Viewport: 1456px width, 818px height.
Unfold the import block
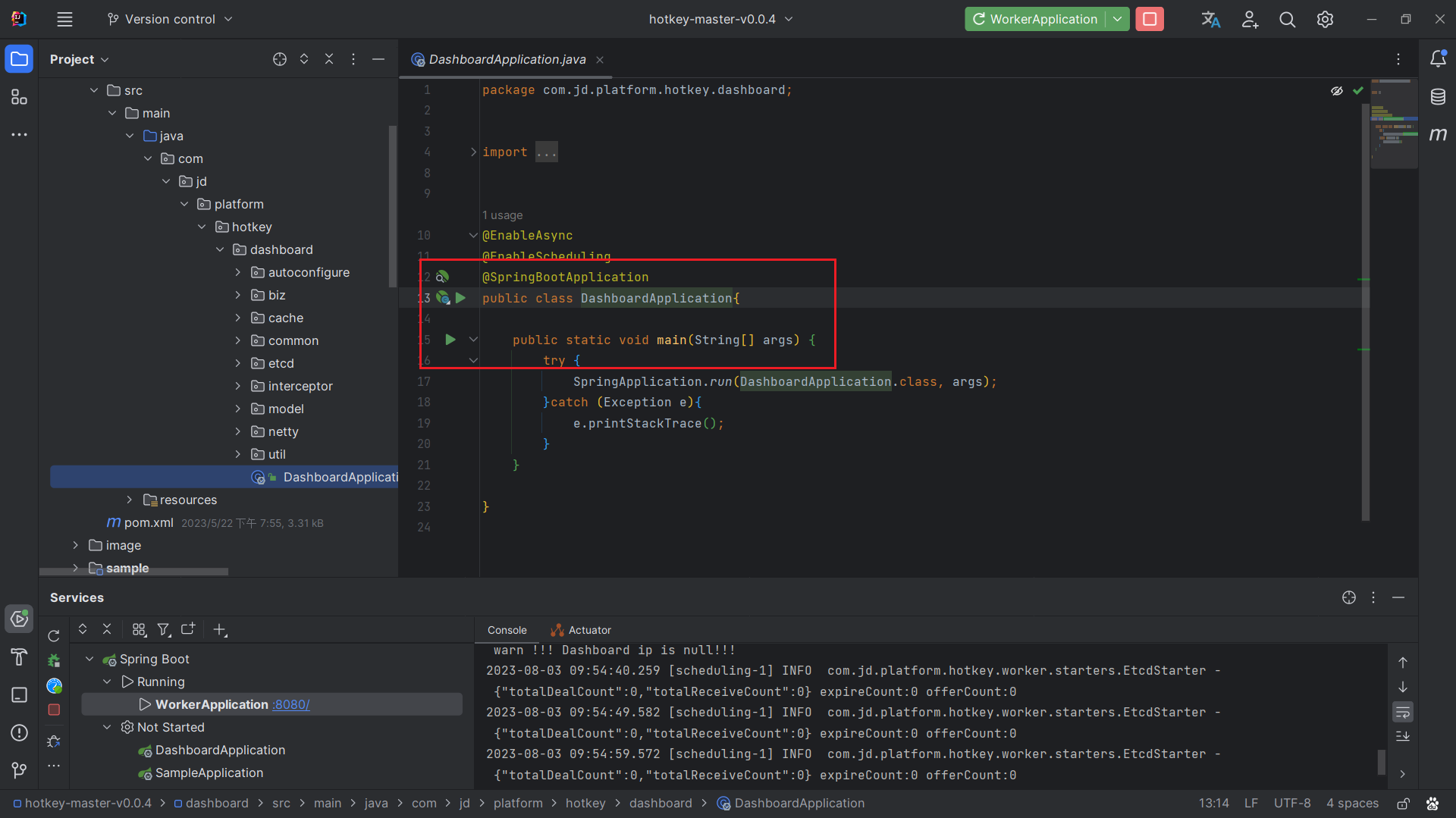473,152
